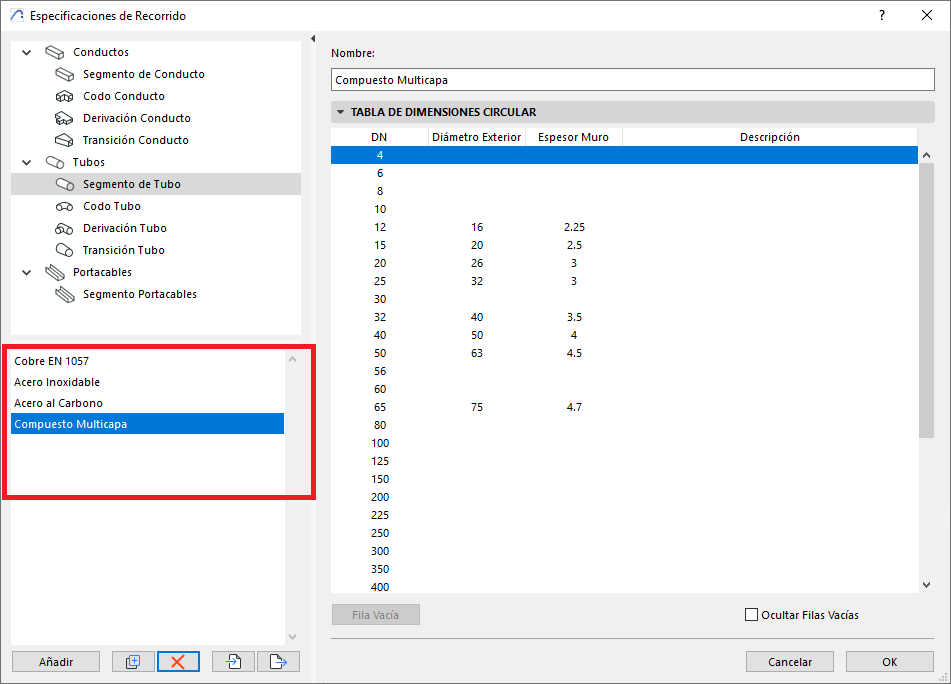Delete the selected specification with red X
The width and height of the screenshot is (951, 684).
click(x=178, y=662)
